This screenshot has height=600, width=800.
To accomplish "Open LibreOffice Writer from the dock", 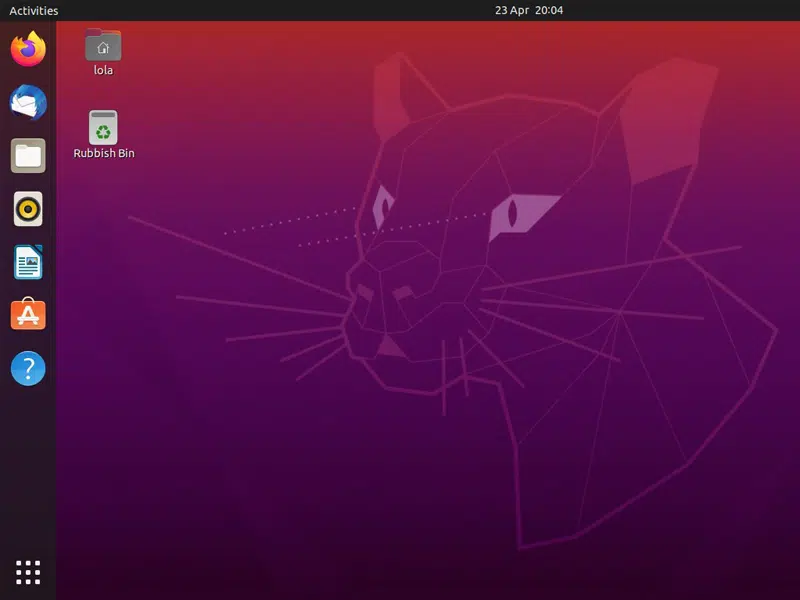I will tap(28, 262).
